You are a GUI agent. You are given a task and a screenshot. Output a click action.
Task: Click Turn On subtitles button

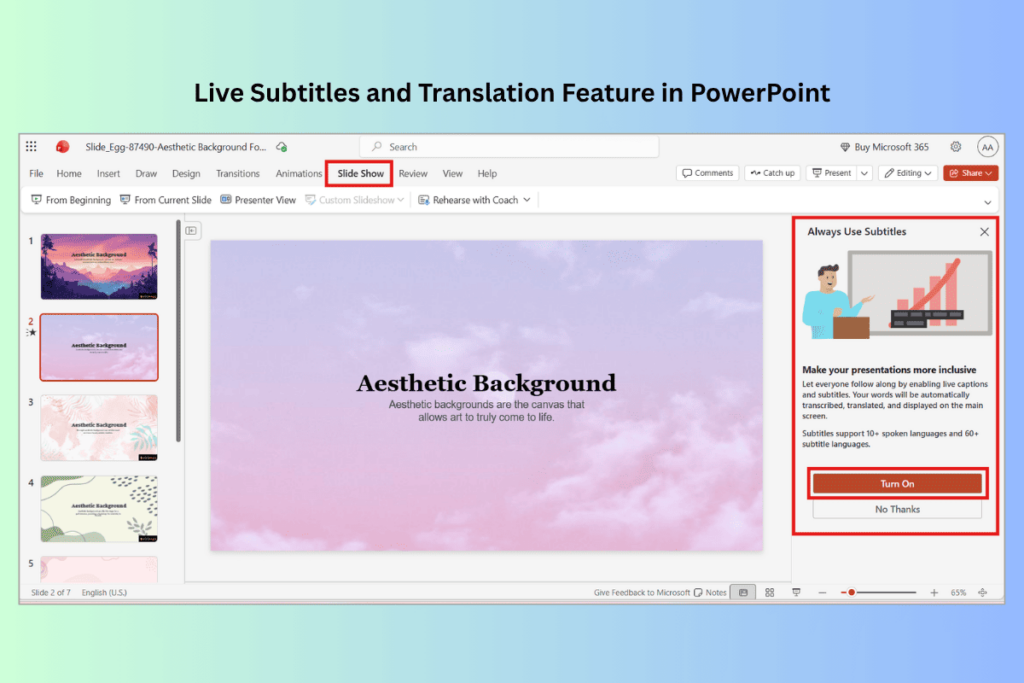897,484
